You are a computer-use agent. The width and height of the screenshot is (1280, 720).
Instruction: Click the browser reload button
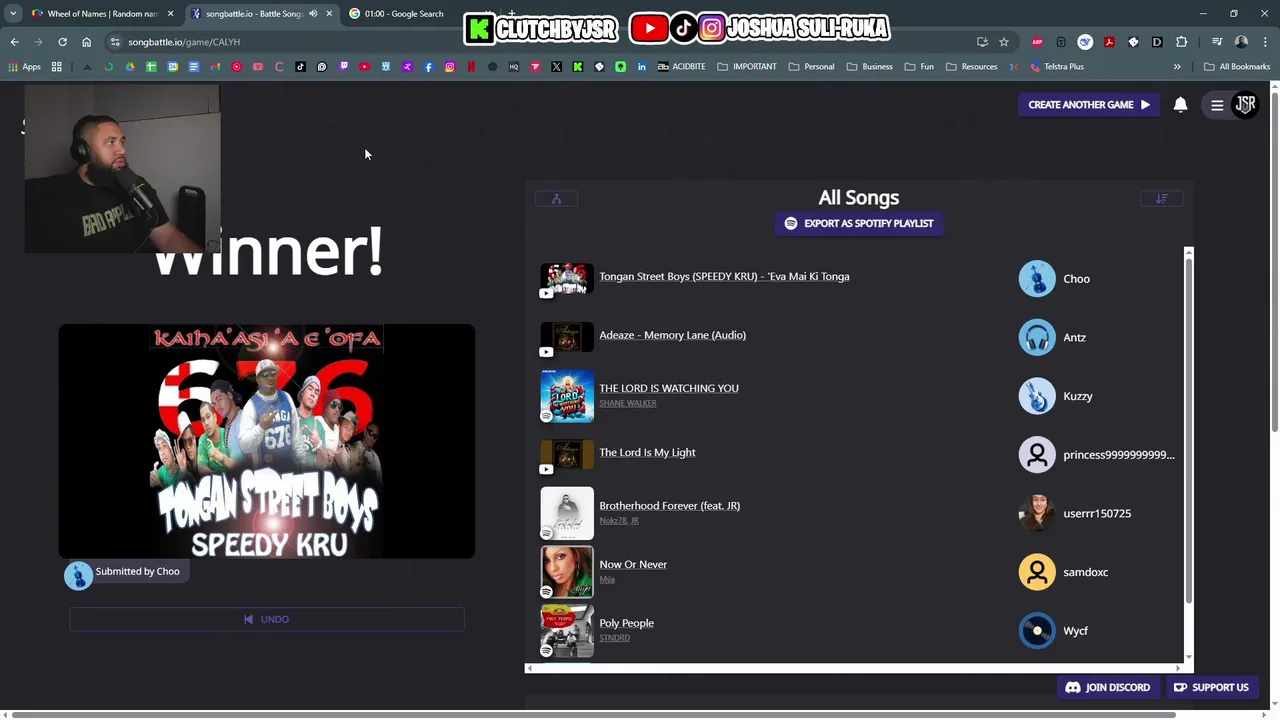(x=62, y=42)
